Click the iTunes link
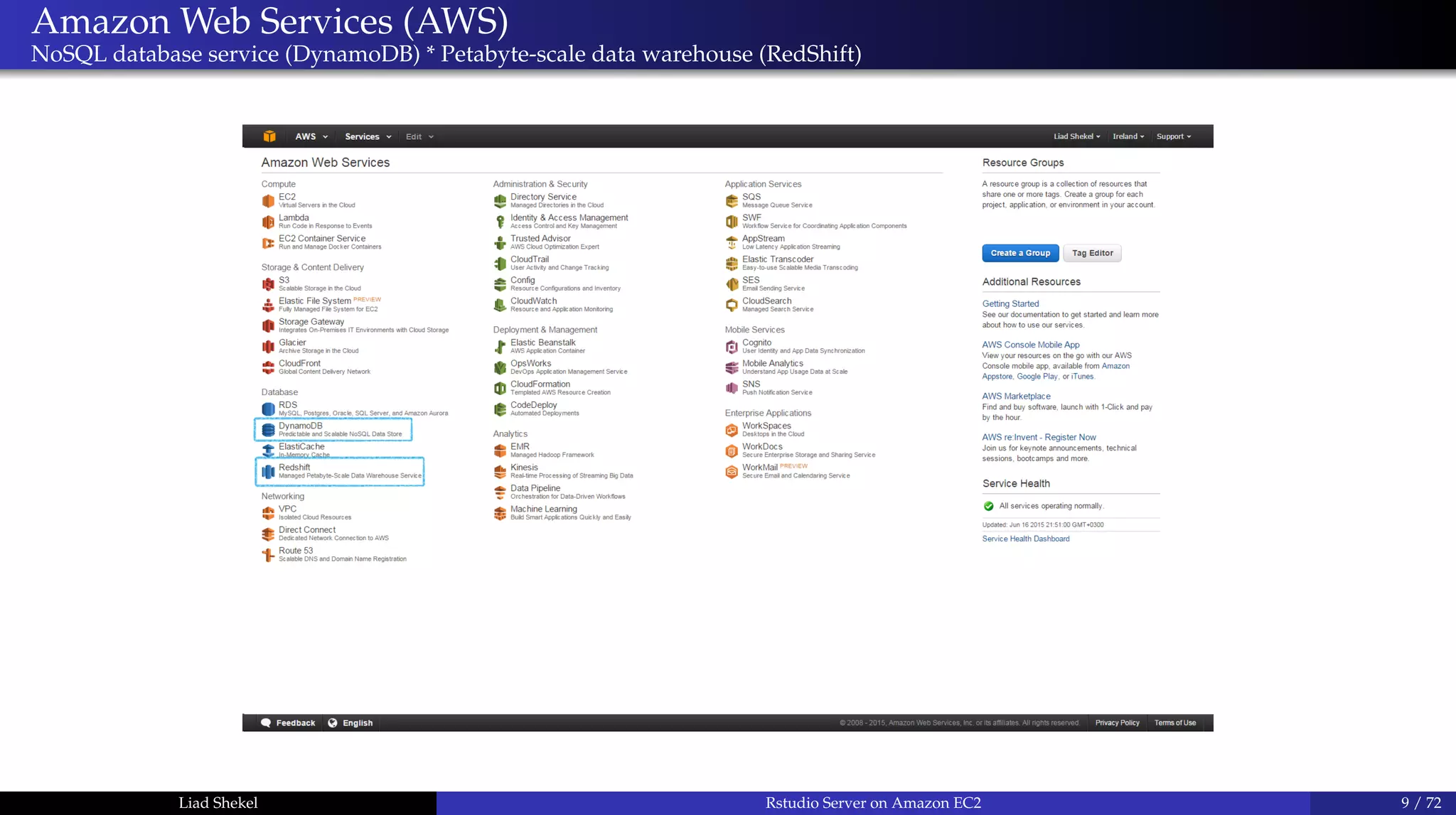This screenshot has width=1456, height=815. tap(1082, 377)
